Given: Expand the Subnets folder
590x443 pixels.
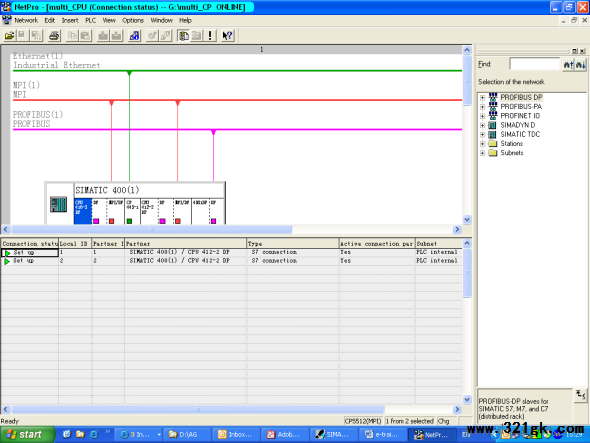Looking at the screenshot, I should [x=482, y=153].
